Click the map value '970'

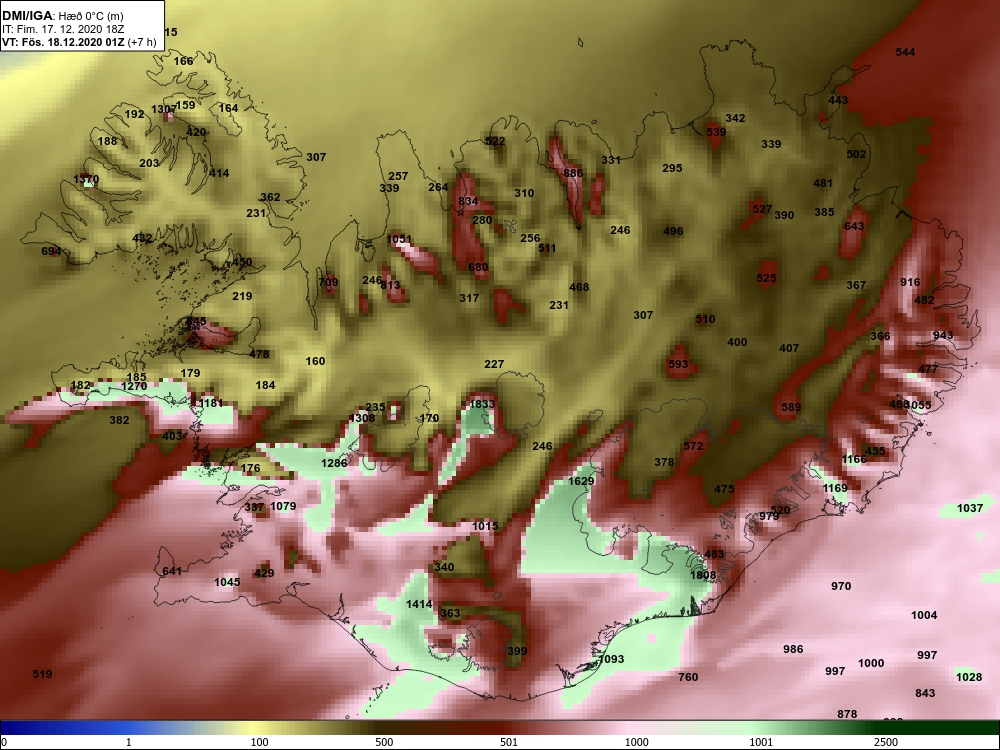(841, 586)
